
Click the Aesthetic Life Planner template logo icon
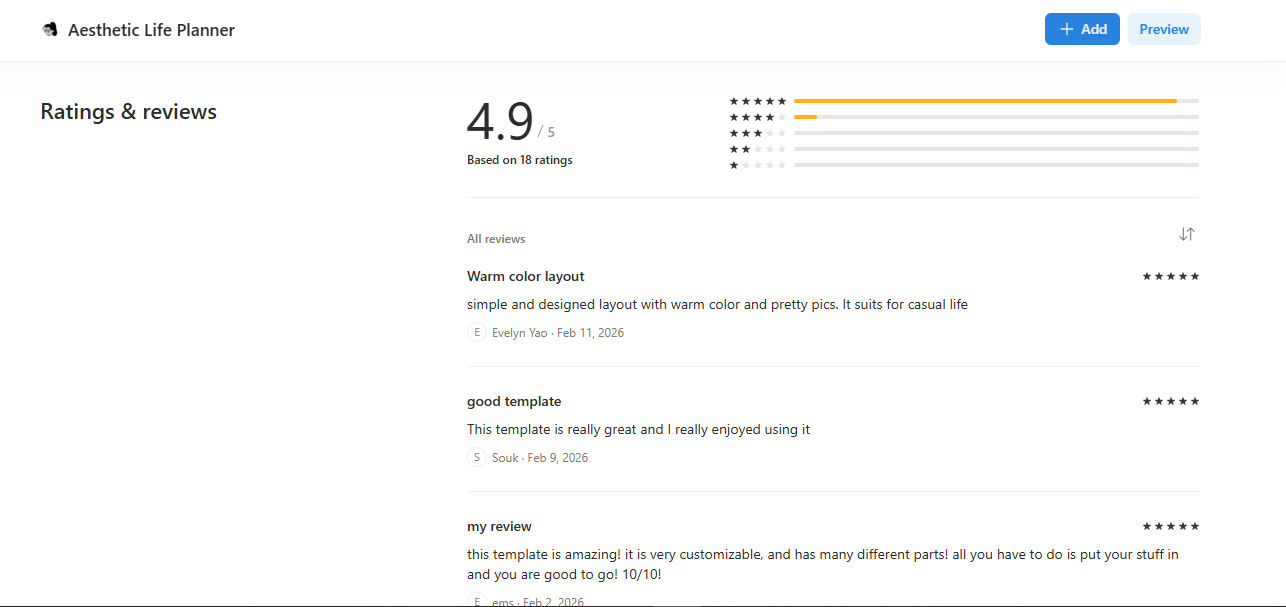50,30
